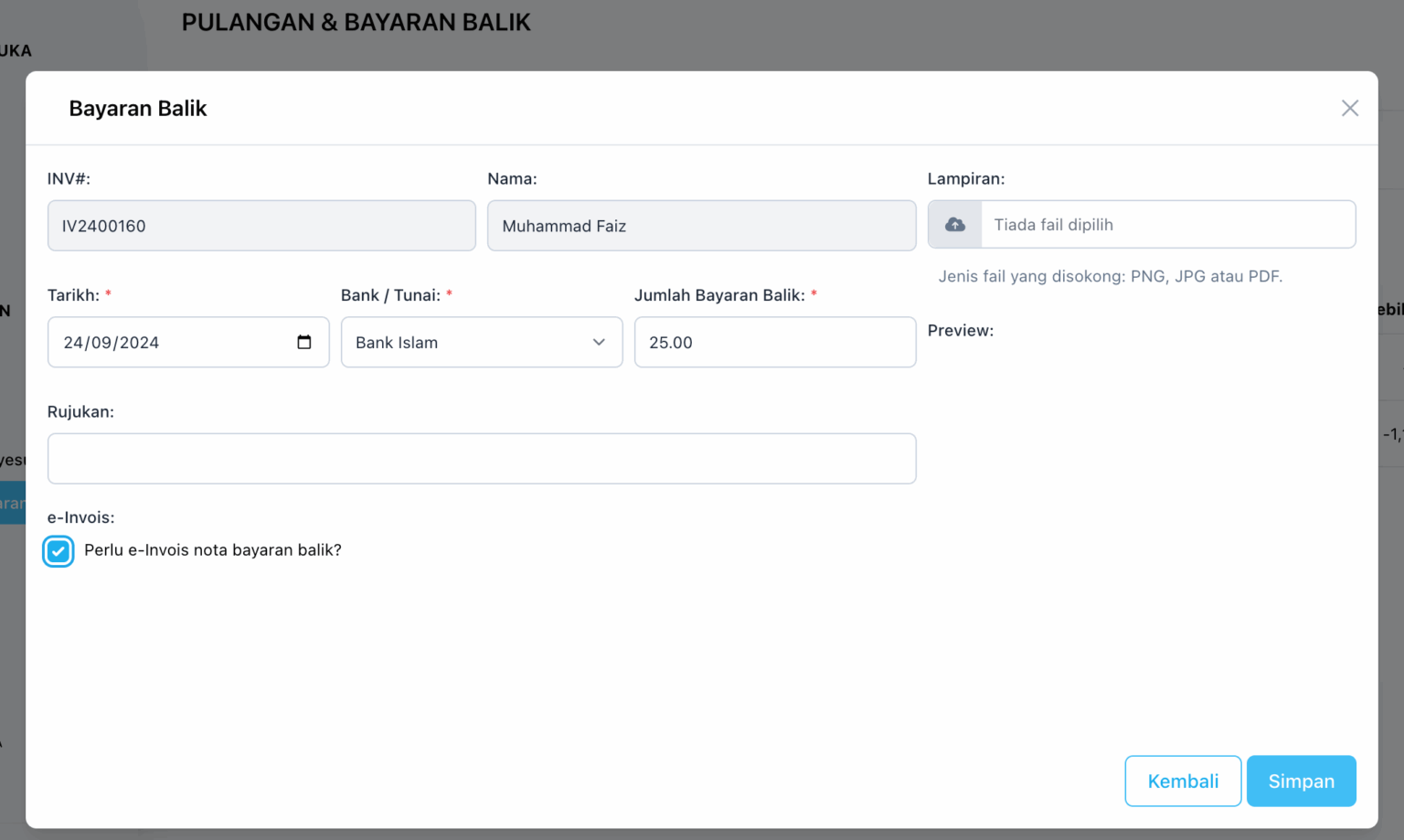This screenshot has width=1404, height=840.
Task: Click the 'Bayaran Balik' dialog title
Action: [138, 109]
